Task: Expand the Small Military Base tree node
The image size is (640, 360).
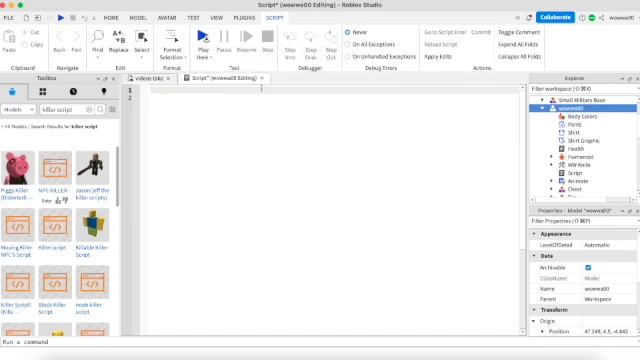Action: click(542, 100)
